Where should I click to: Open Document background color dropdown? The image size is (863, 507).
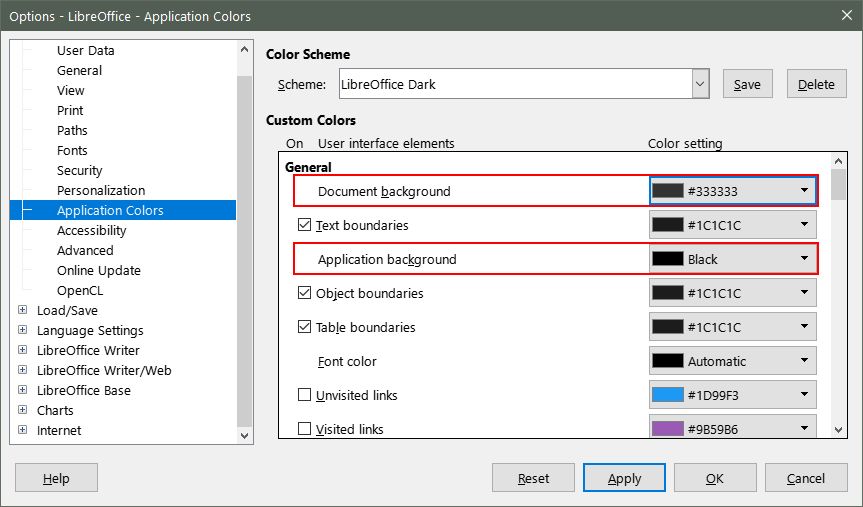(804, 191)
